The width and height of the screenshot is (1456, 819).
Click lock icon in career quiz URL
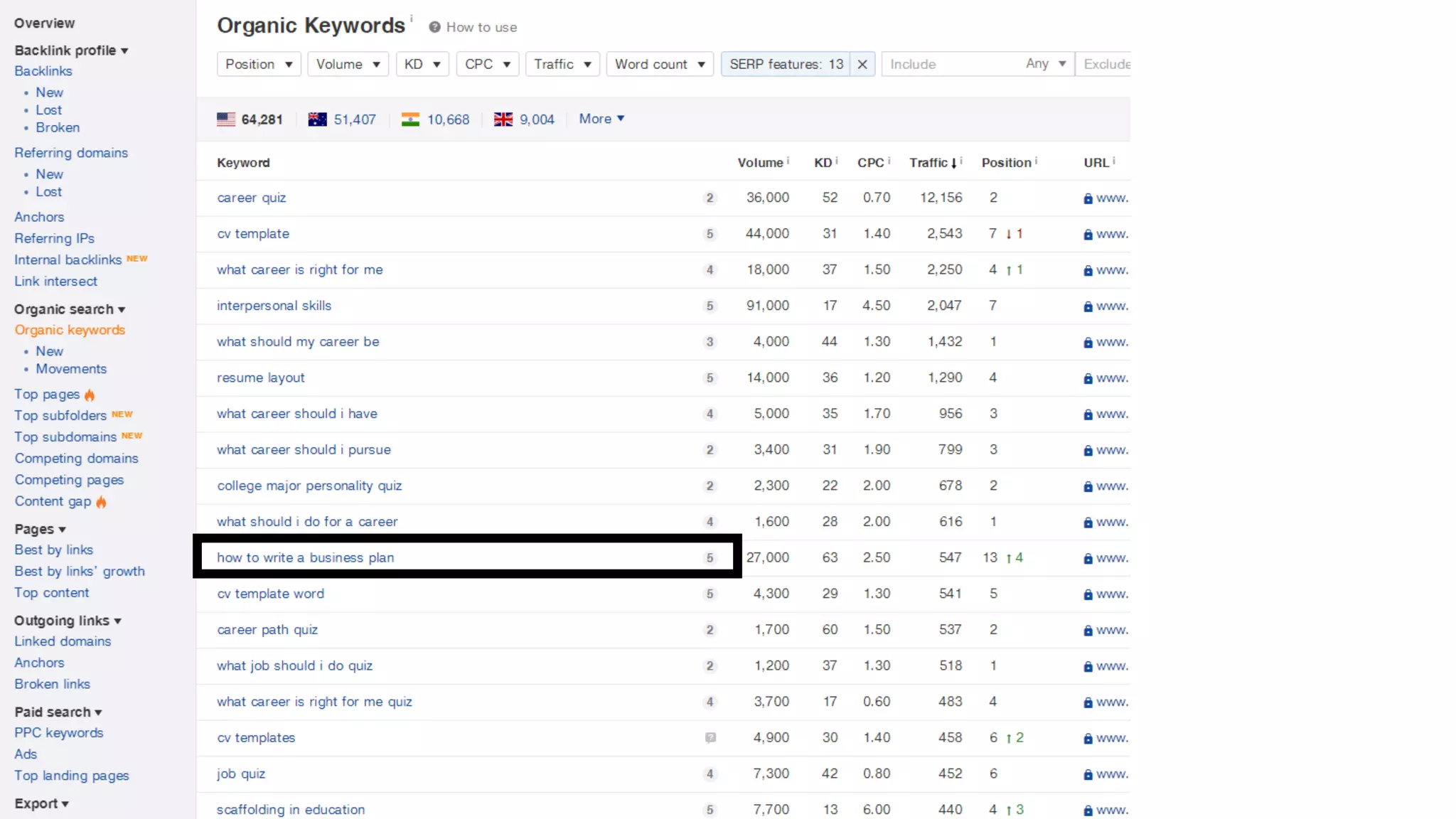(x=1088, y=199)
